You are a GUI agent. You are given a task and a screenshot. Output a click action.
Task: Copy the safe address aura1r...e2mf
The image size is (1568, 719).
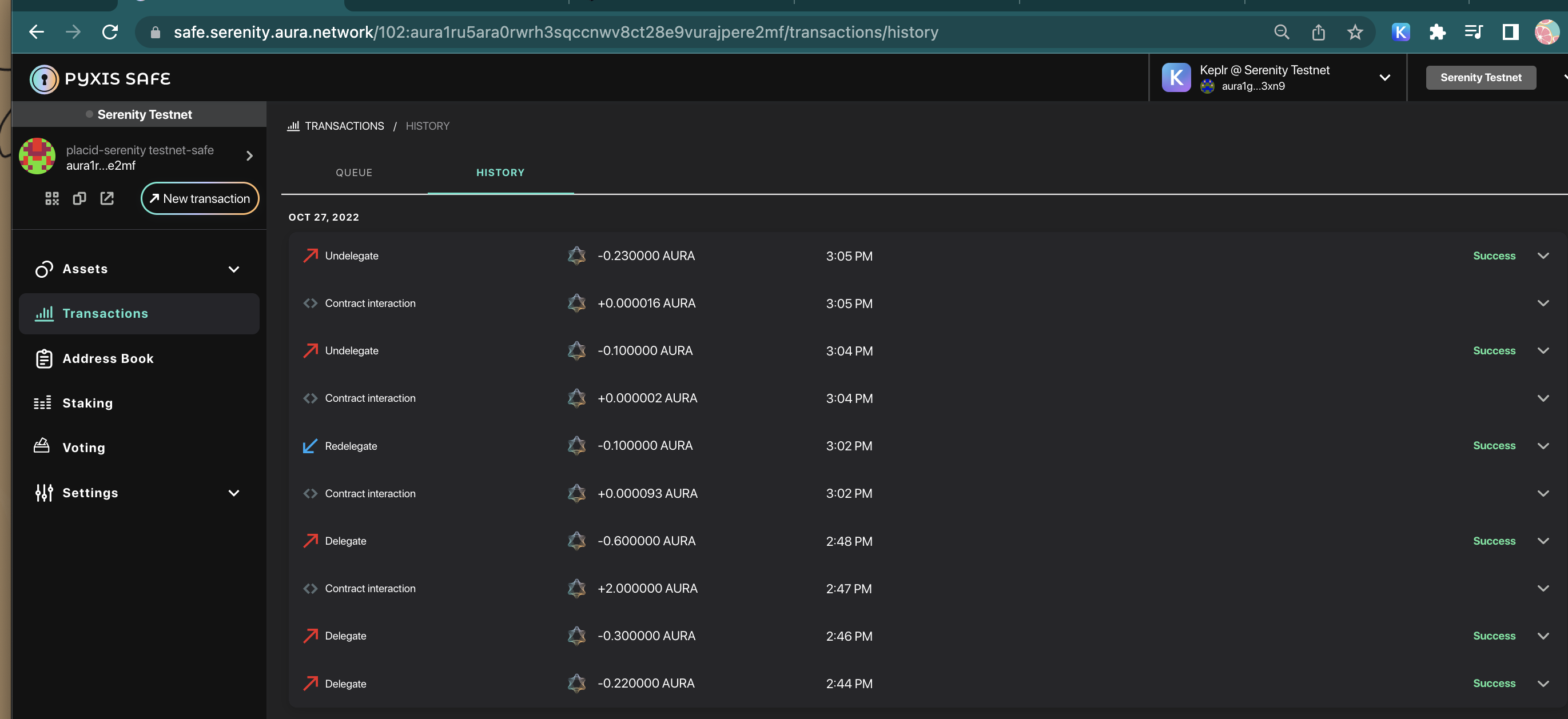(78, 198)
